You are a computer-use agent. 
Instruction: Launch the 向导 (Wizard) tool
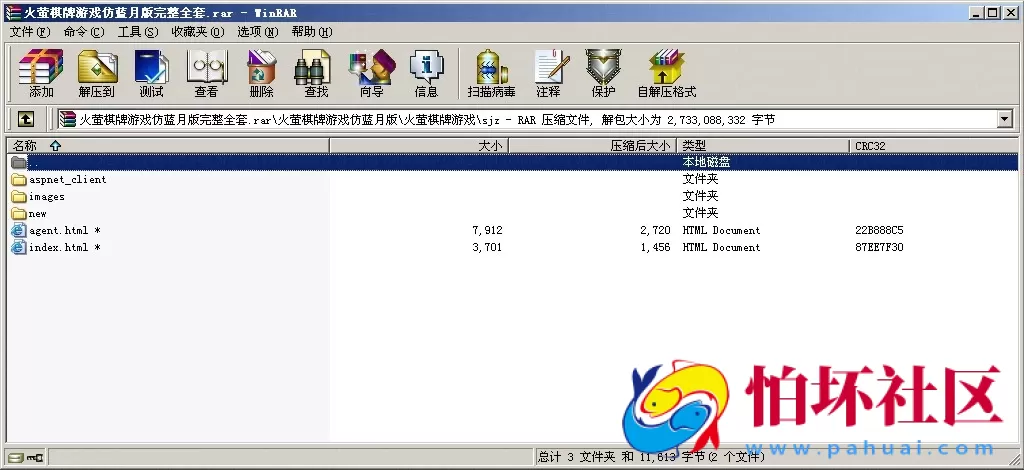click(372, 72)
